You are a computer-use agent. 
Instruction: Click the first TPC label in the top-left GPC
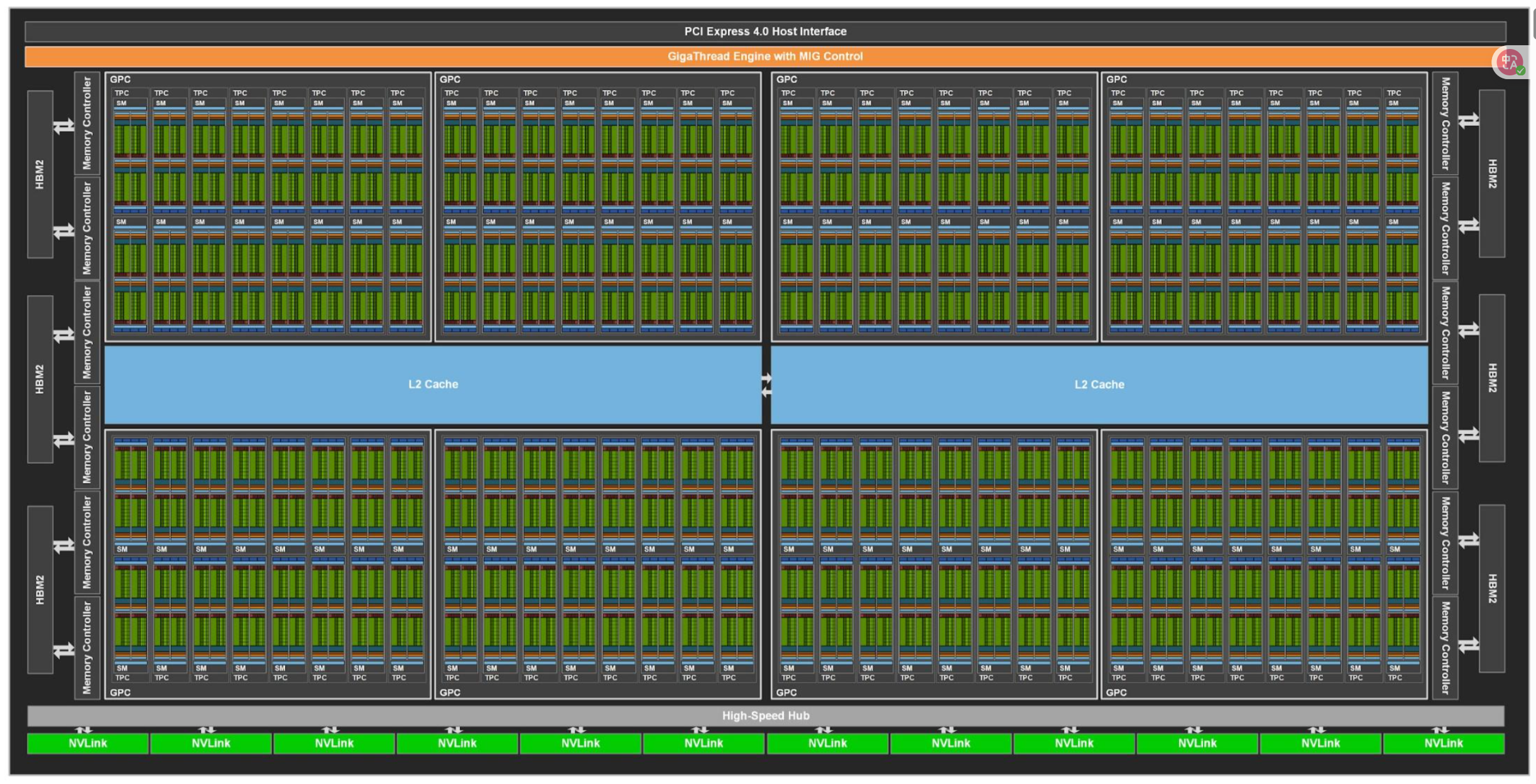[x=122, y=93]
